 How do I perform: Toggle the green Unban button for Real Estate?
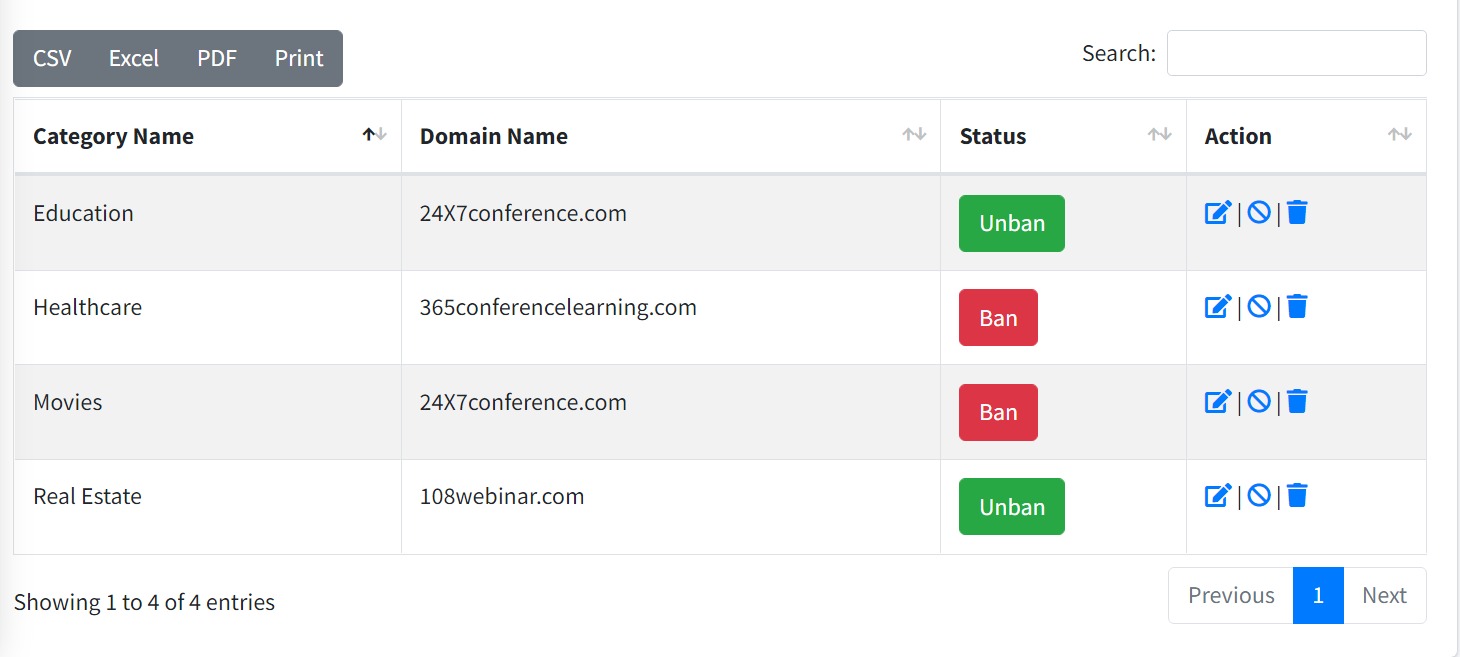tap(1011, 507)
